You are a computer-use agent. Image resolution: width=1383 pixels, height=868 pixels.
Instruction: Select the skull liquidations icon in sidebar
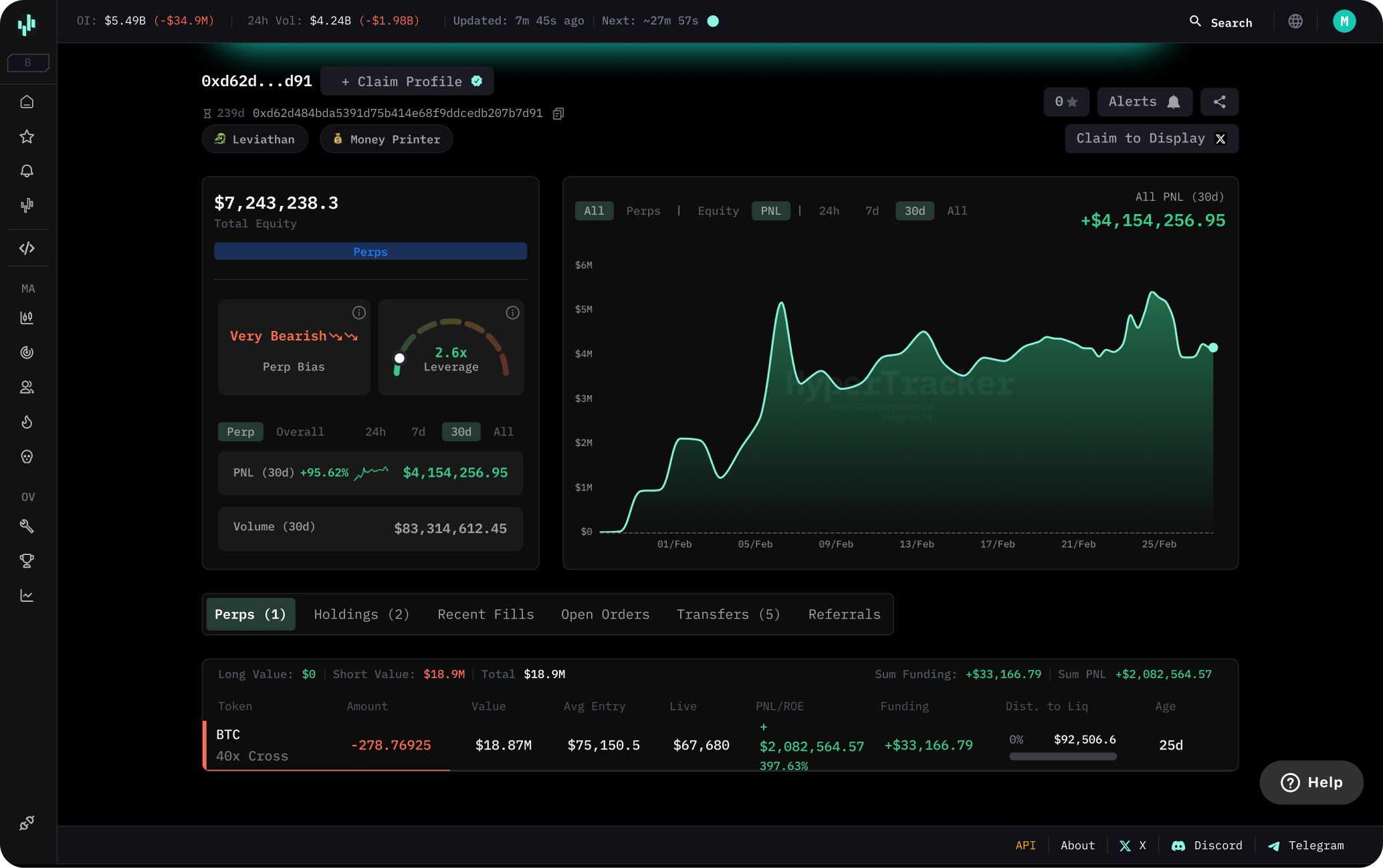click(x=27, y=457)
